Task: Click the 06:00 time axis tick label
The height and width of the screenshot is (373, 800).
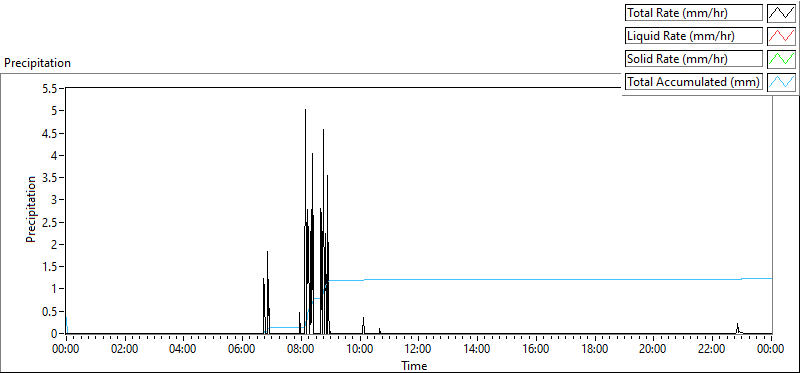Action: coord(242,350)
